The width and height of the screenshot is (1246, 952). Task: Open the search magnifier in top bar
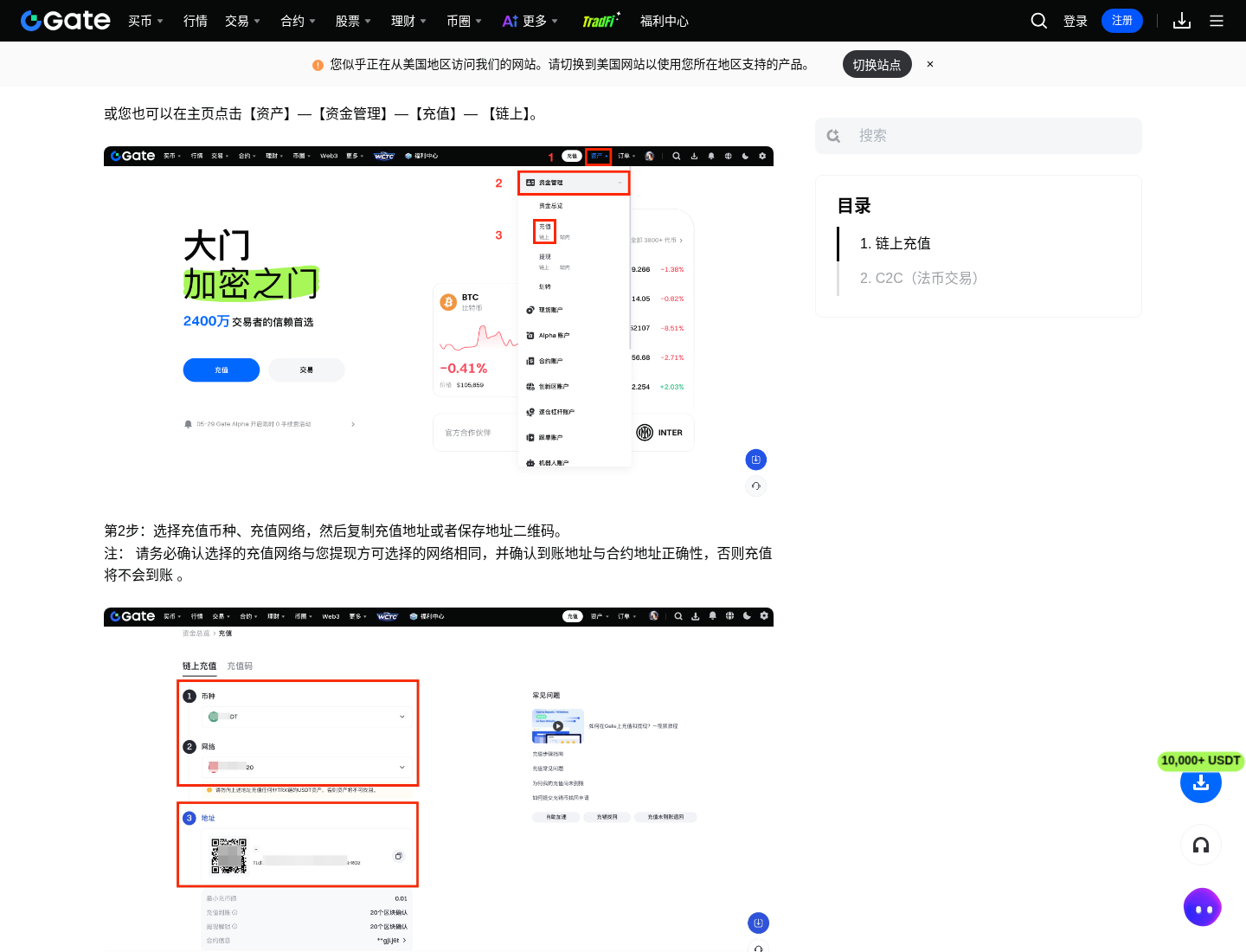[1039, 21]
